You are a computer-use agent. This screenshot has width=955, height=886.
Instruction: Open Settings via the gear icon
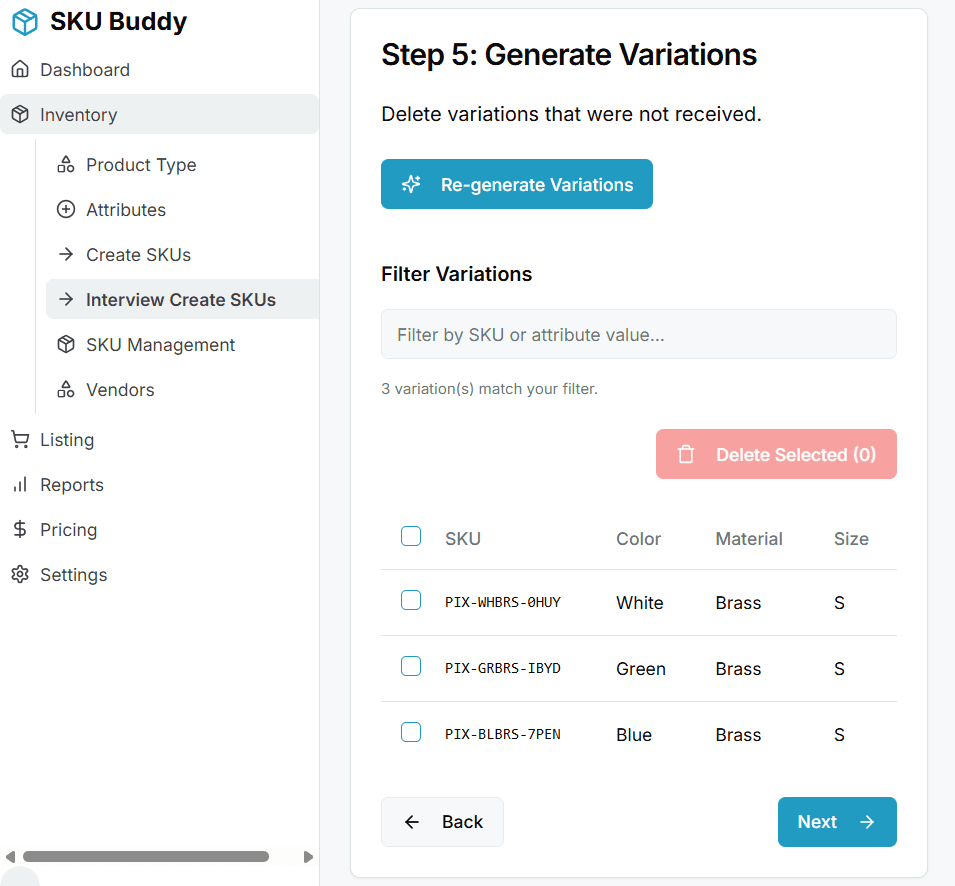click(x=20, y=574)
